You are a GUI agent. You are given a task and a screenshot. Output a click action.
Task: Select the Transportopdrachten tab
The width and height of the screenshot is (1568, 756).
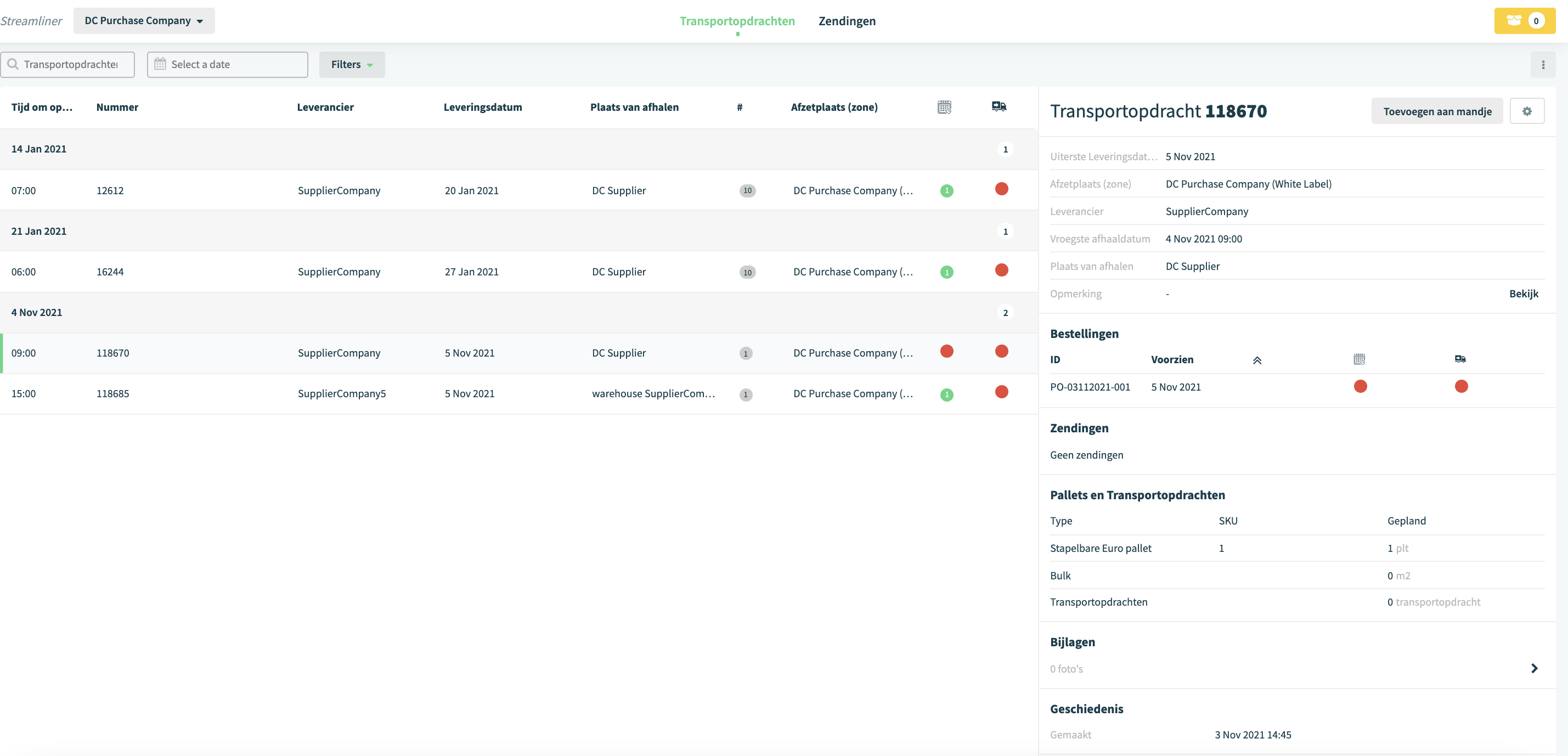click(x=737, y=21)
